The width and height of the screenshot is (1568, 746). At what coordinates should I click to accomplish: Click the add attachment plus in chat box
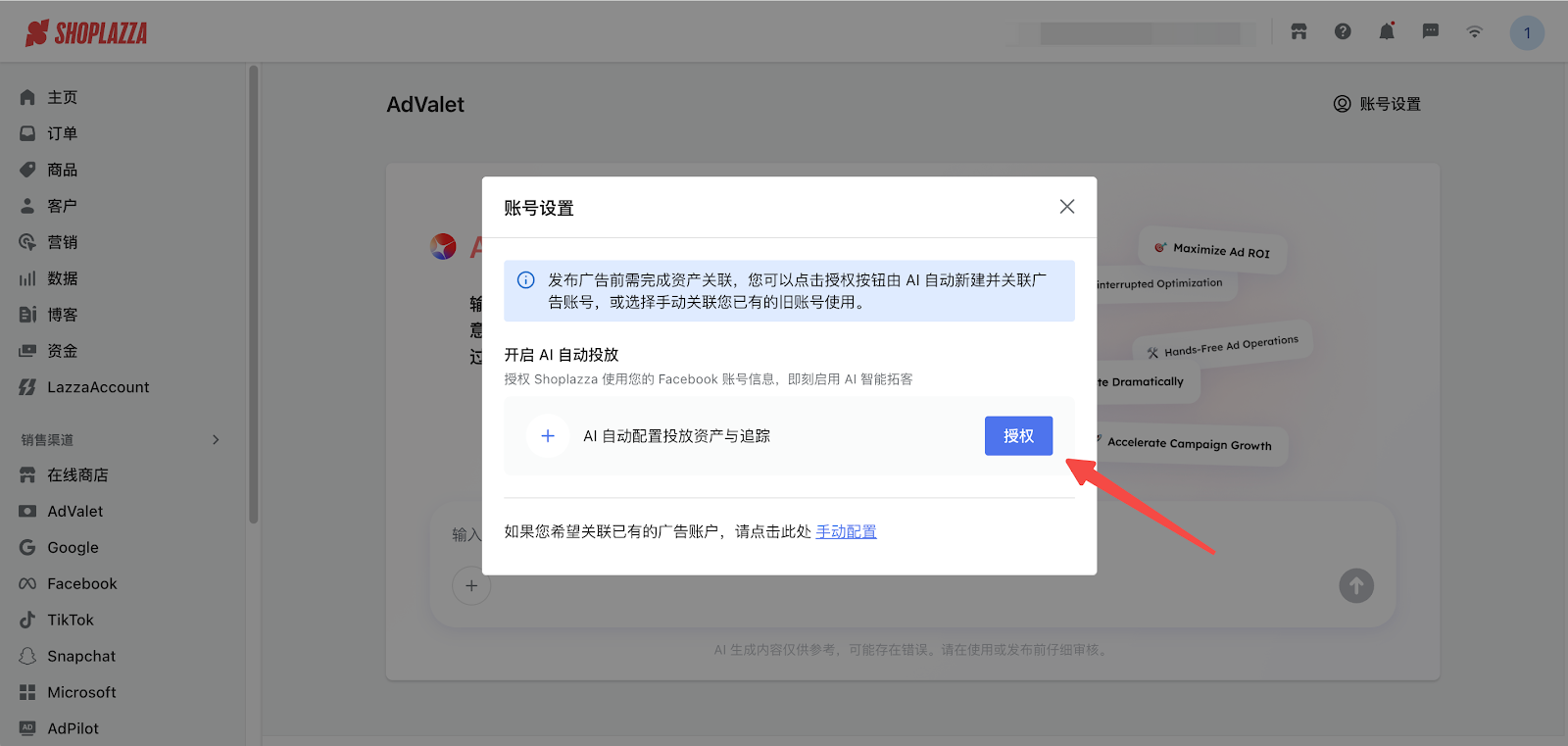pyautogui.click(x=471, y=586)
